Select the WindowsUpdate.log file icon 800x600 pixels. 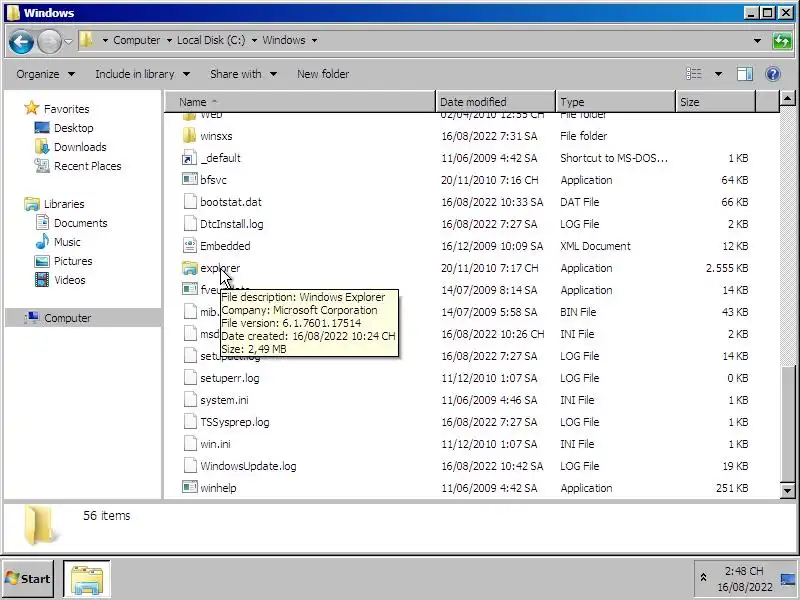point(189,465)
